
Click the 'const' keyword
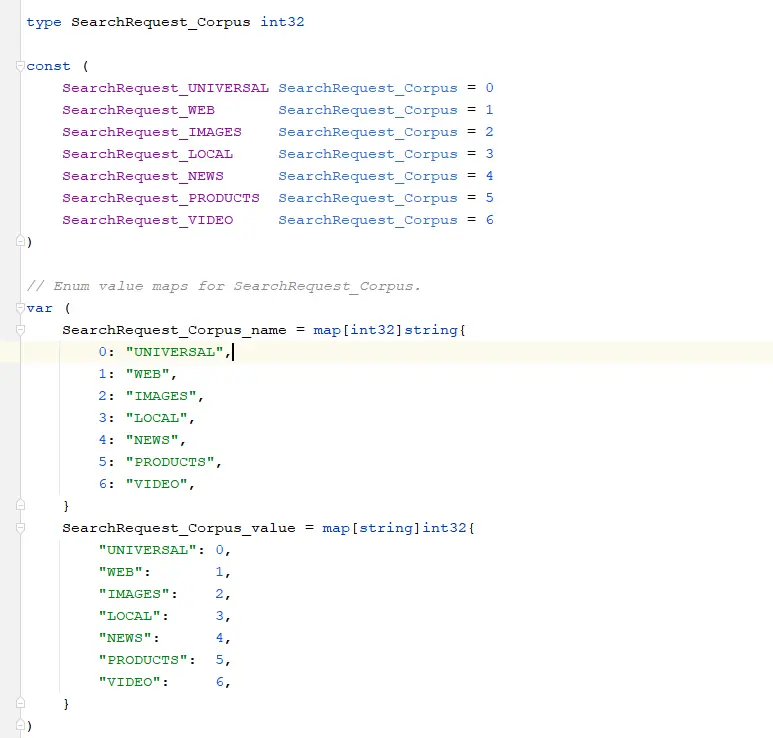point(48,66)
